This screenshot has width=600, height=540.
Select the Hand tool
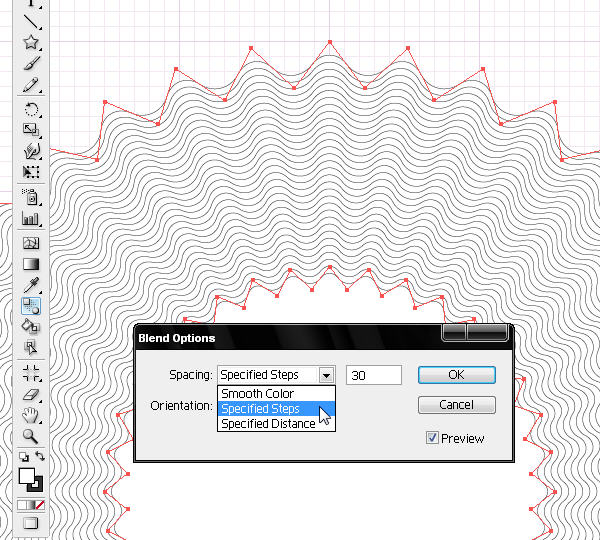point(31,415)
